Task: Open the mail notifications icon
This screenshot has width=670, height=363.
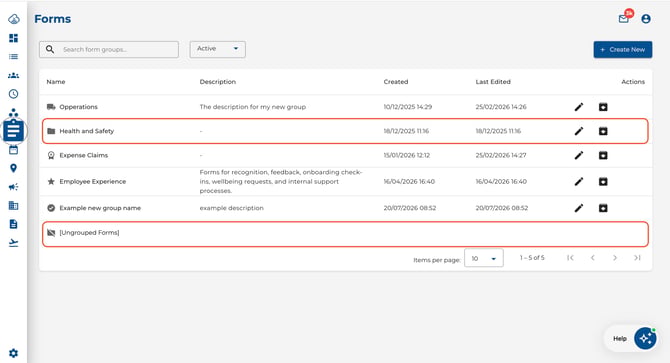Action: (624, 18)
